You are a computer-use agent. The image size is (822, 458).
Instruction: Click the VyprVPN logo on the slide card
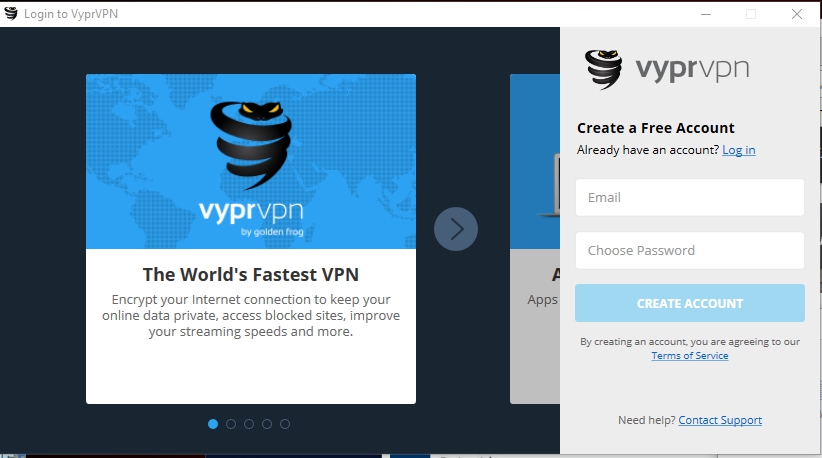(251, 168)
